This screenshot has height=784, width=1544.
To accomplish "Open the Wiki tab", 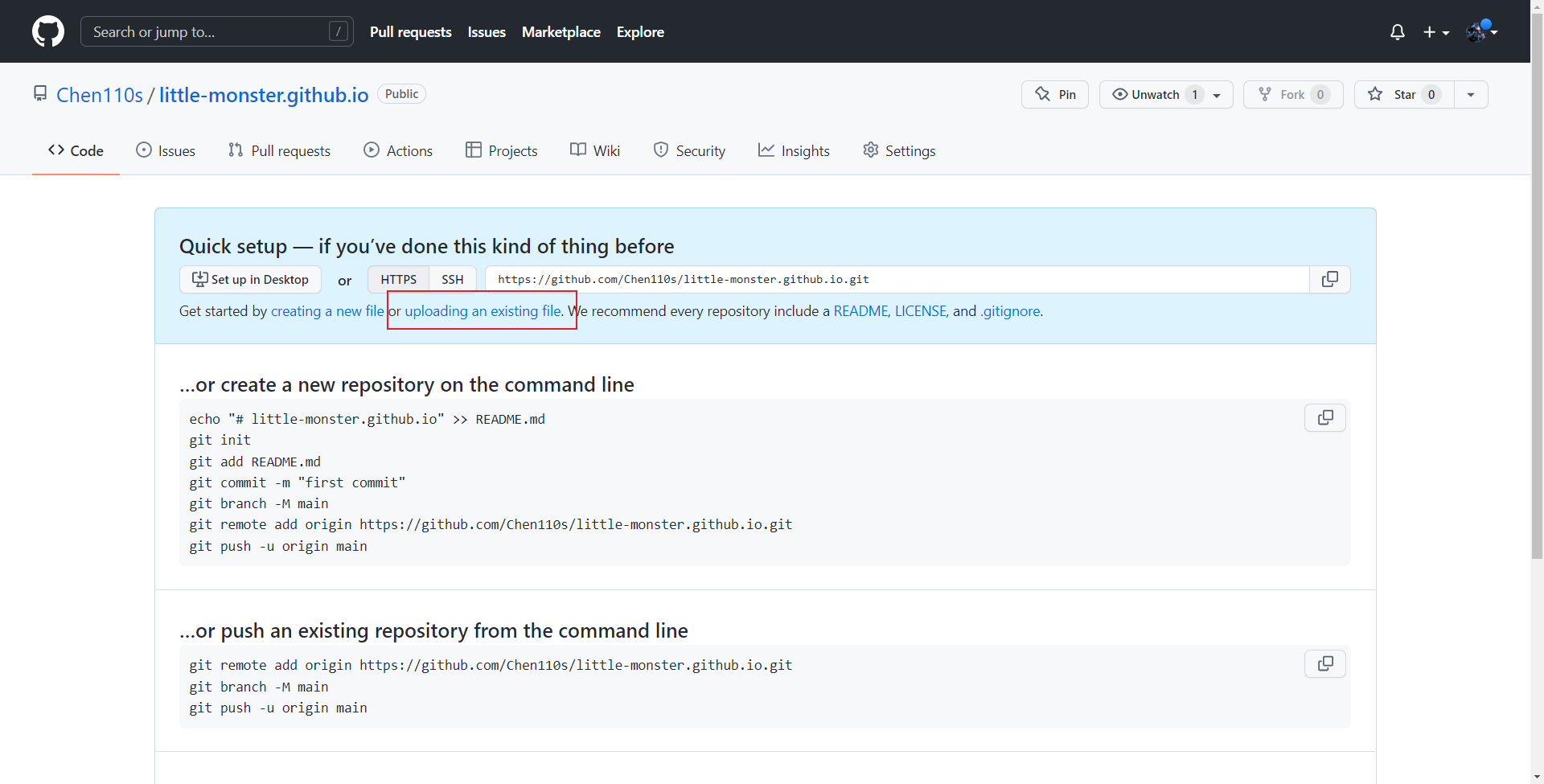I will (x=595, y=150).
